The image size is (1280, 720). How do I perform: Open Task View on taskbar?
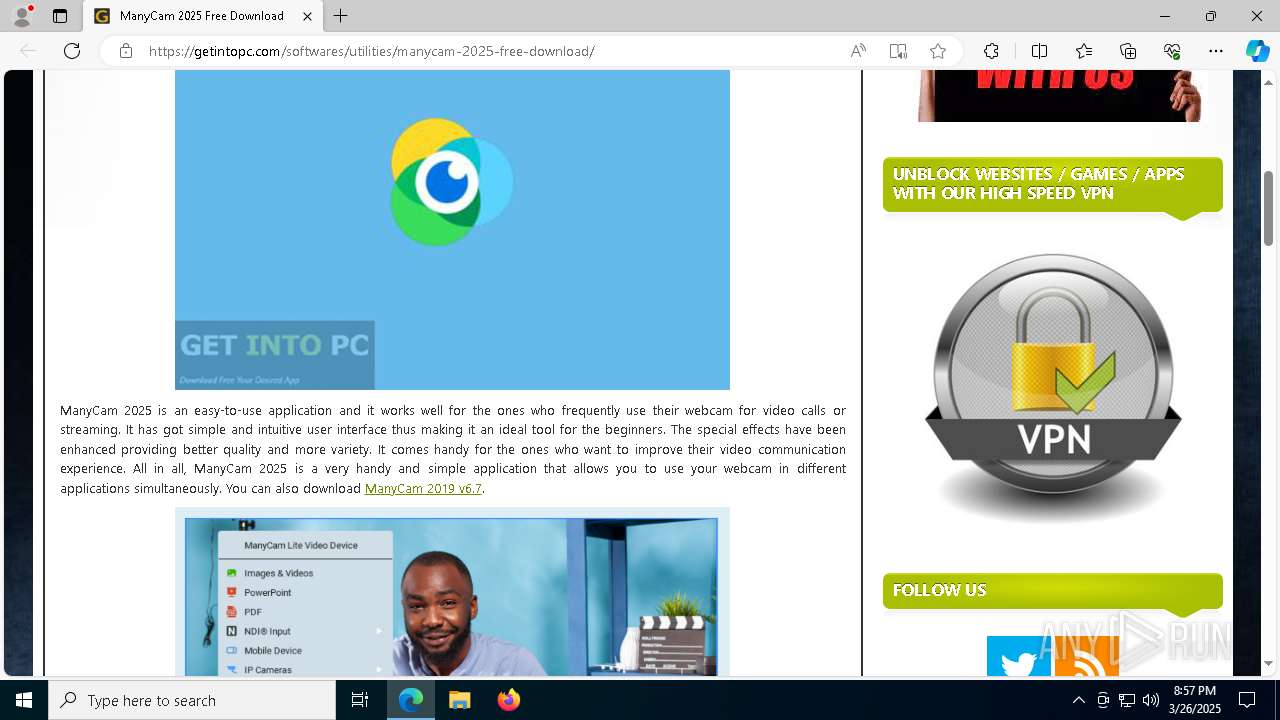[x=360, y=700]
